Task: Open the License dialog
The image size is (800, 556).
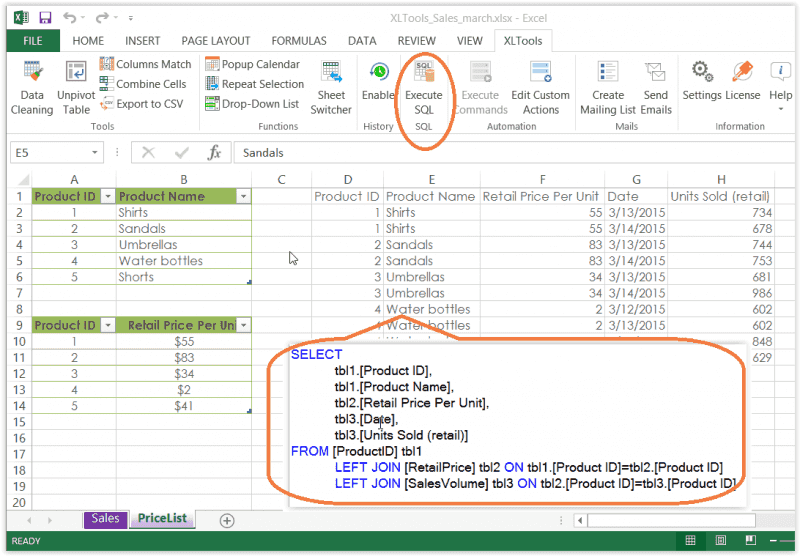Action: tap(742, 81)
